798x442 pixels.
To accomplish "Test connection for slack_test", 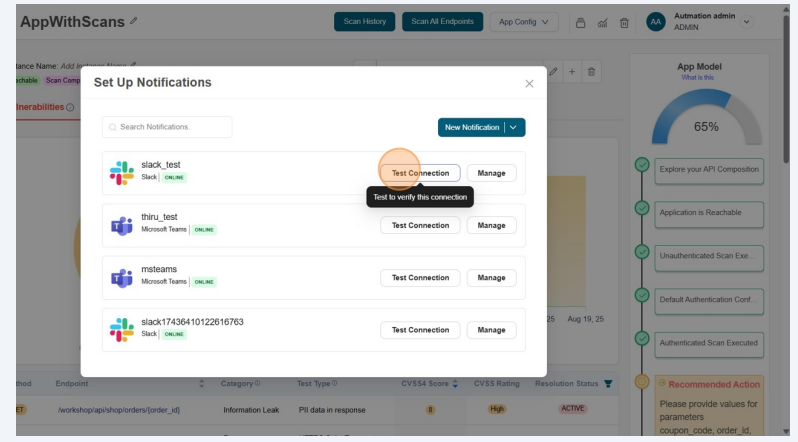I will click(x=420, y=173).
